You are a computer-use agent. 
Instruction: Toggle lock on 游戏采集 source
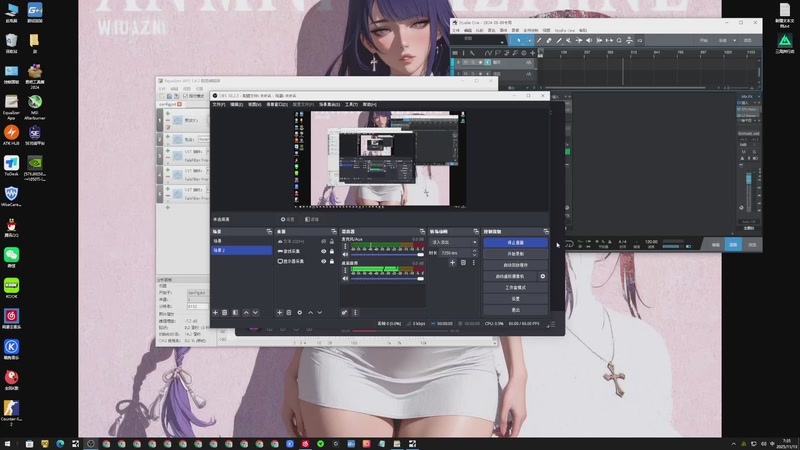tap(332, 251)
